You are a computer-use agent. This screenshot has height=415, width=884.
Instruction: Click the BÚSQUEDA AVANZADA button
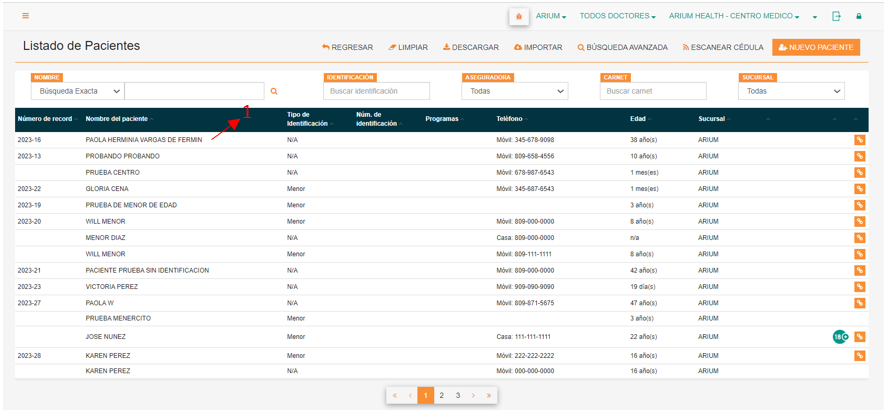622,47
